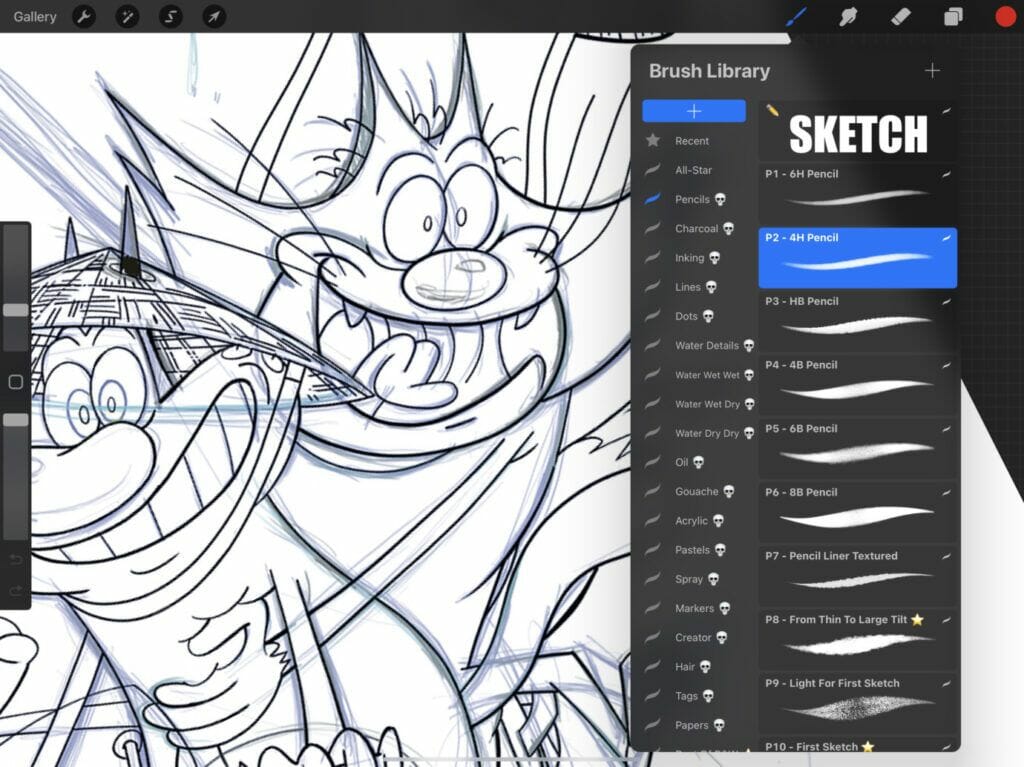Redo with the sidebar redo arrow
Image resolution: width=1024 pixels, height=767 pixels.
tap(16, 591)
